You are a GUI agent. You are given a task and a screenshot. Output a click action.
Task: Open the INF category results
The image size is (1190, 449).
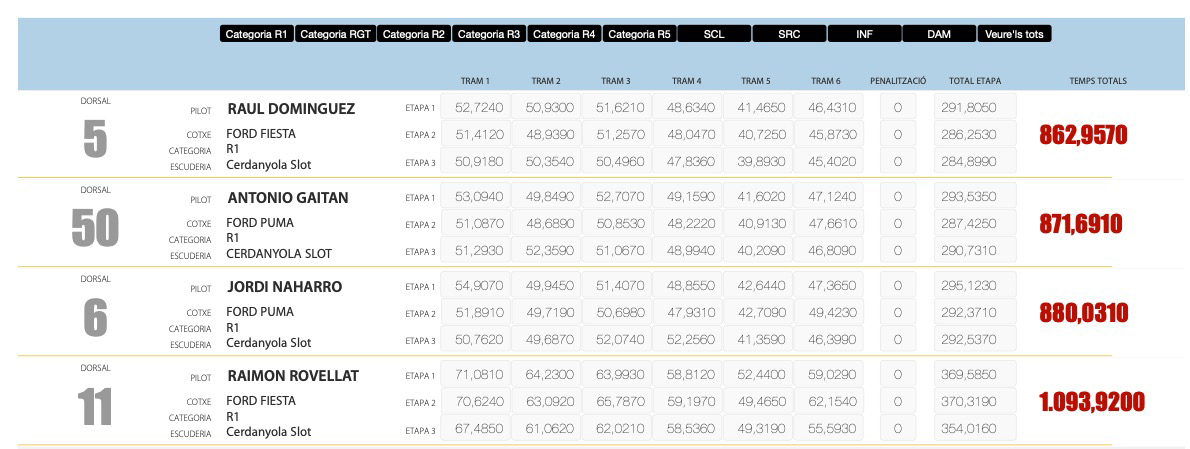(x=864, y=34)
